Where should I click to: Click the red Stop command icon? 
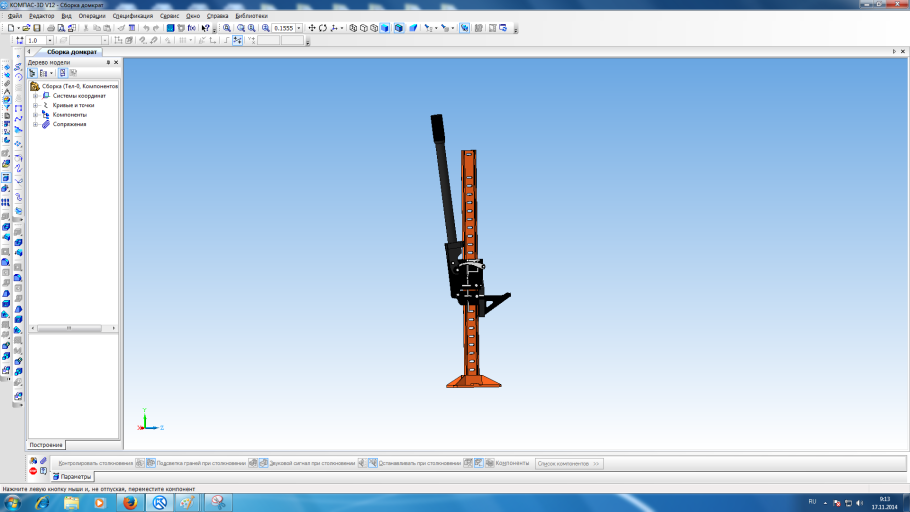coord(33,471)
